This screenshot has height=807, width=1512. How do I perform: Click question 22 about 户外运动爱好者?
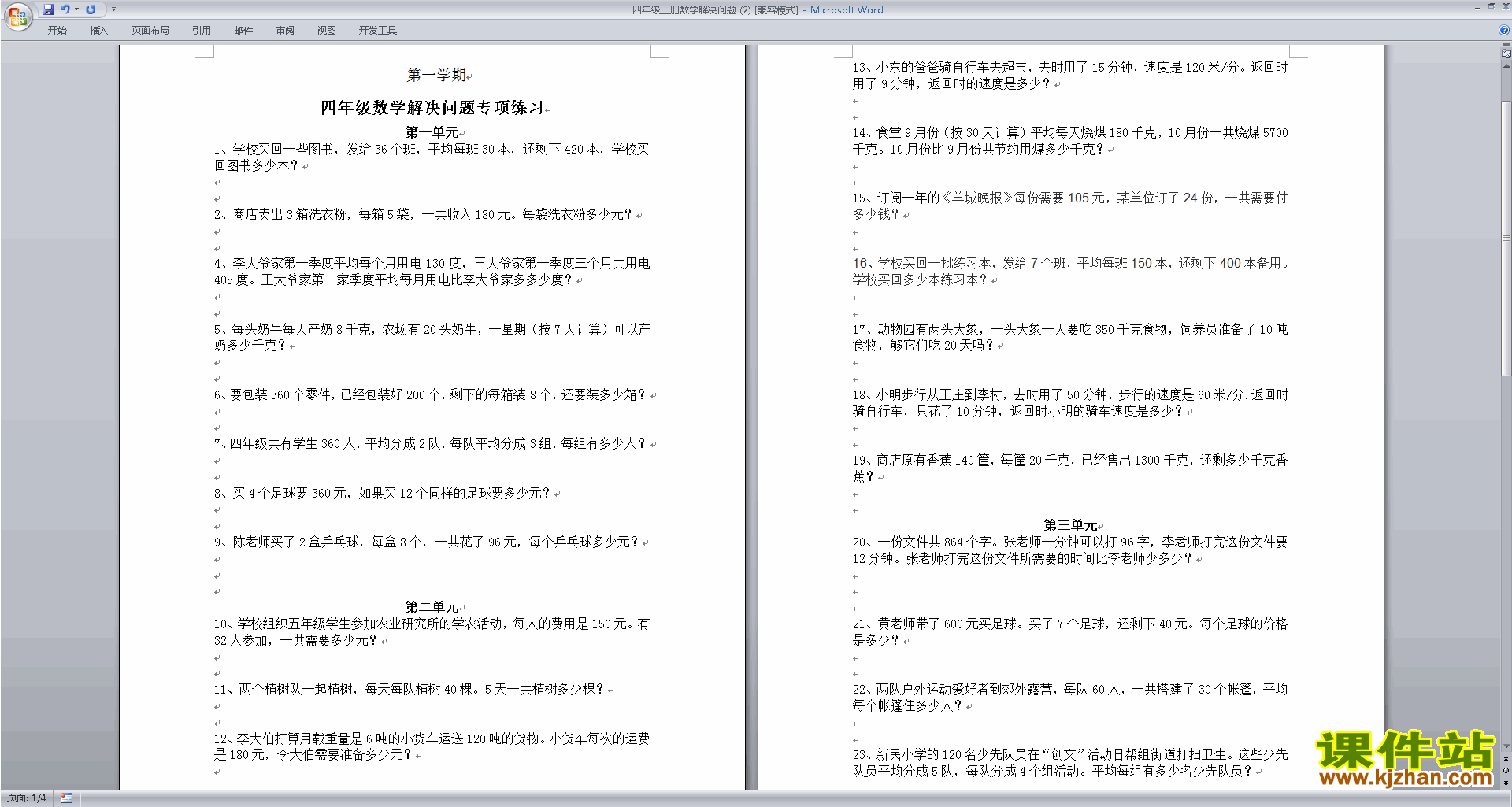(1070, 697)
